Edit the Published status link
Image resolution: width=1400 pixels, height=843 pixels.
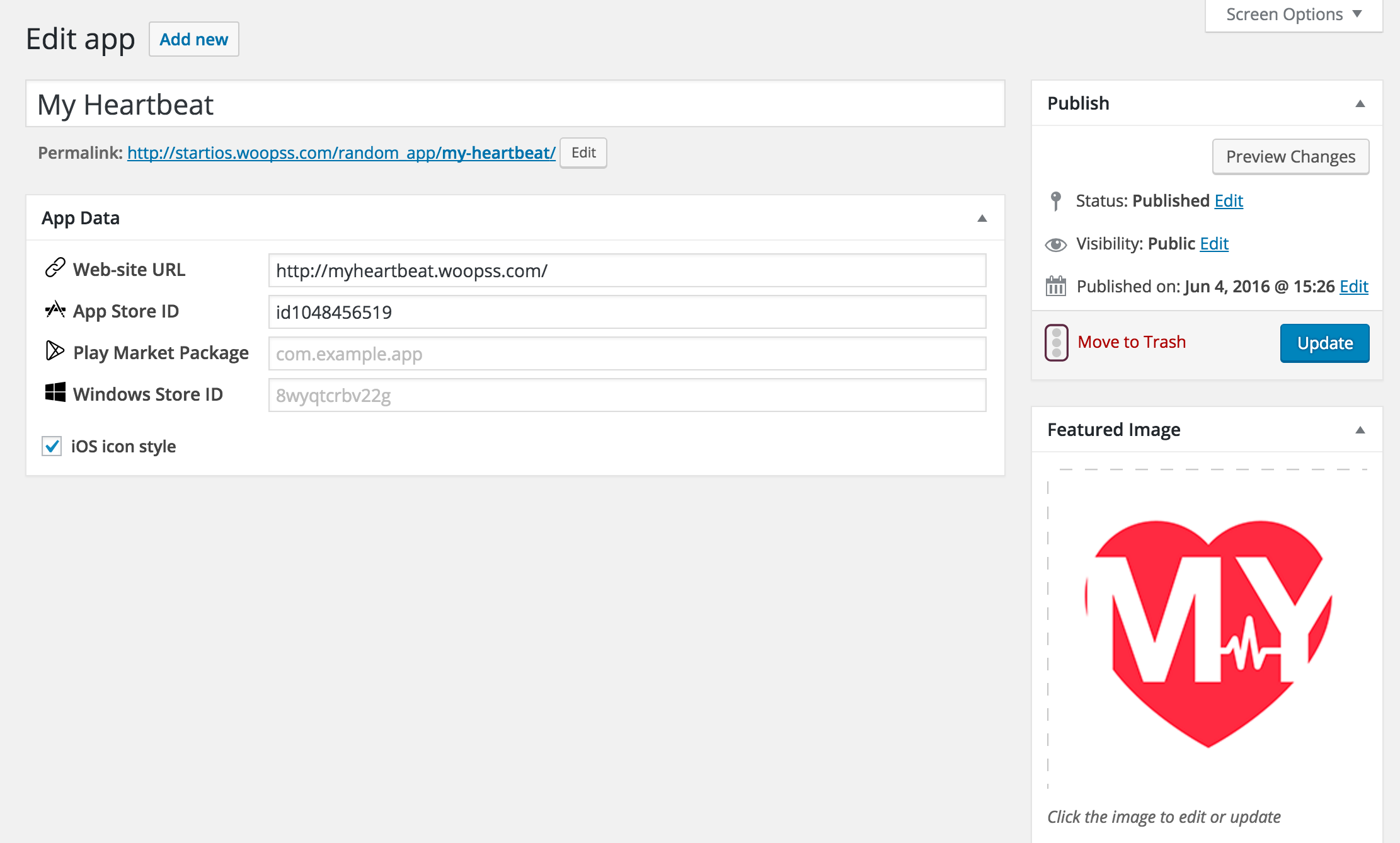pos(1229,200)
